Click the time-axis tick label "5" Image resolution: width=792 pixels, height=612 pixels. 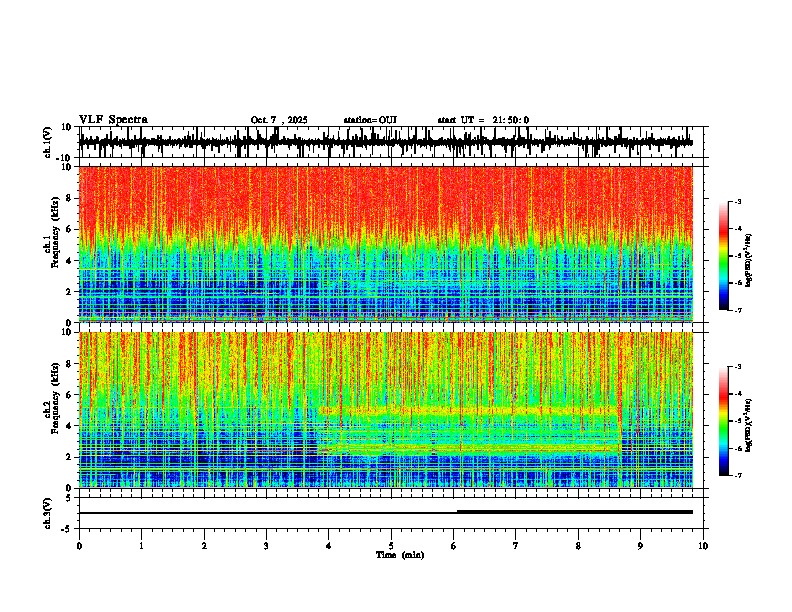coord(391,546)
